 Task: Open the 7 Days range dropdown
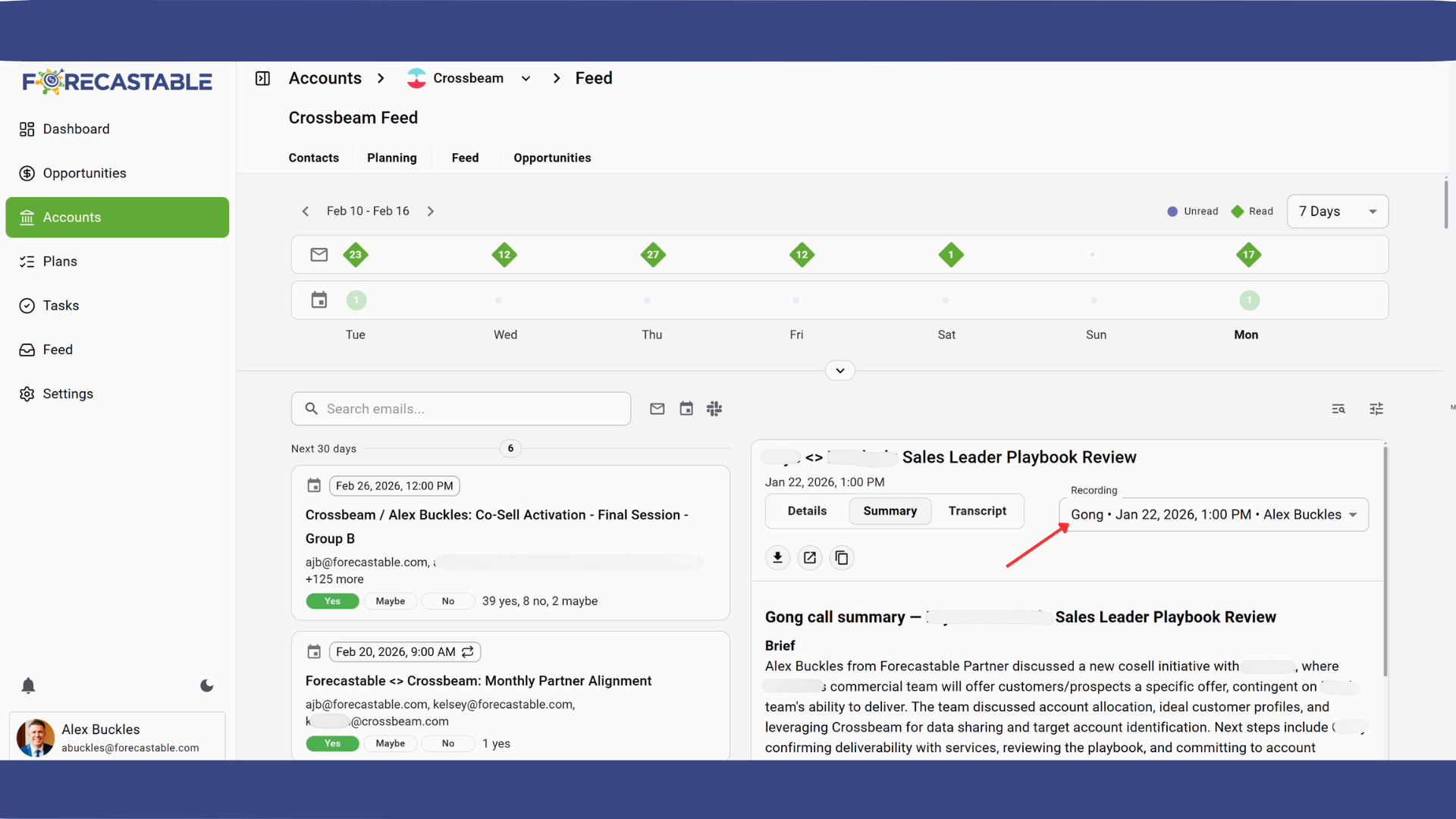[1337, 212]
